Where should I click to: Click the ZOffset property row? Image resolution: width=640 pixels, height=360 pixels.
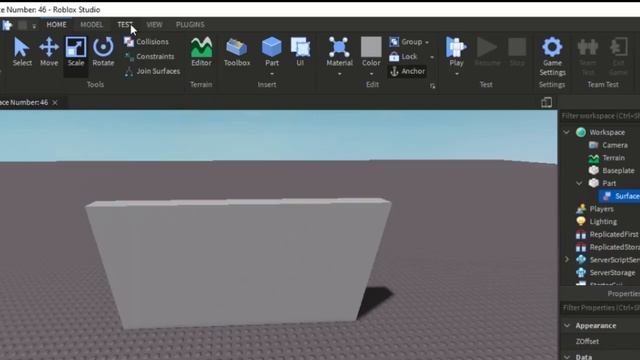(600, 341)
